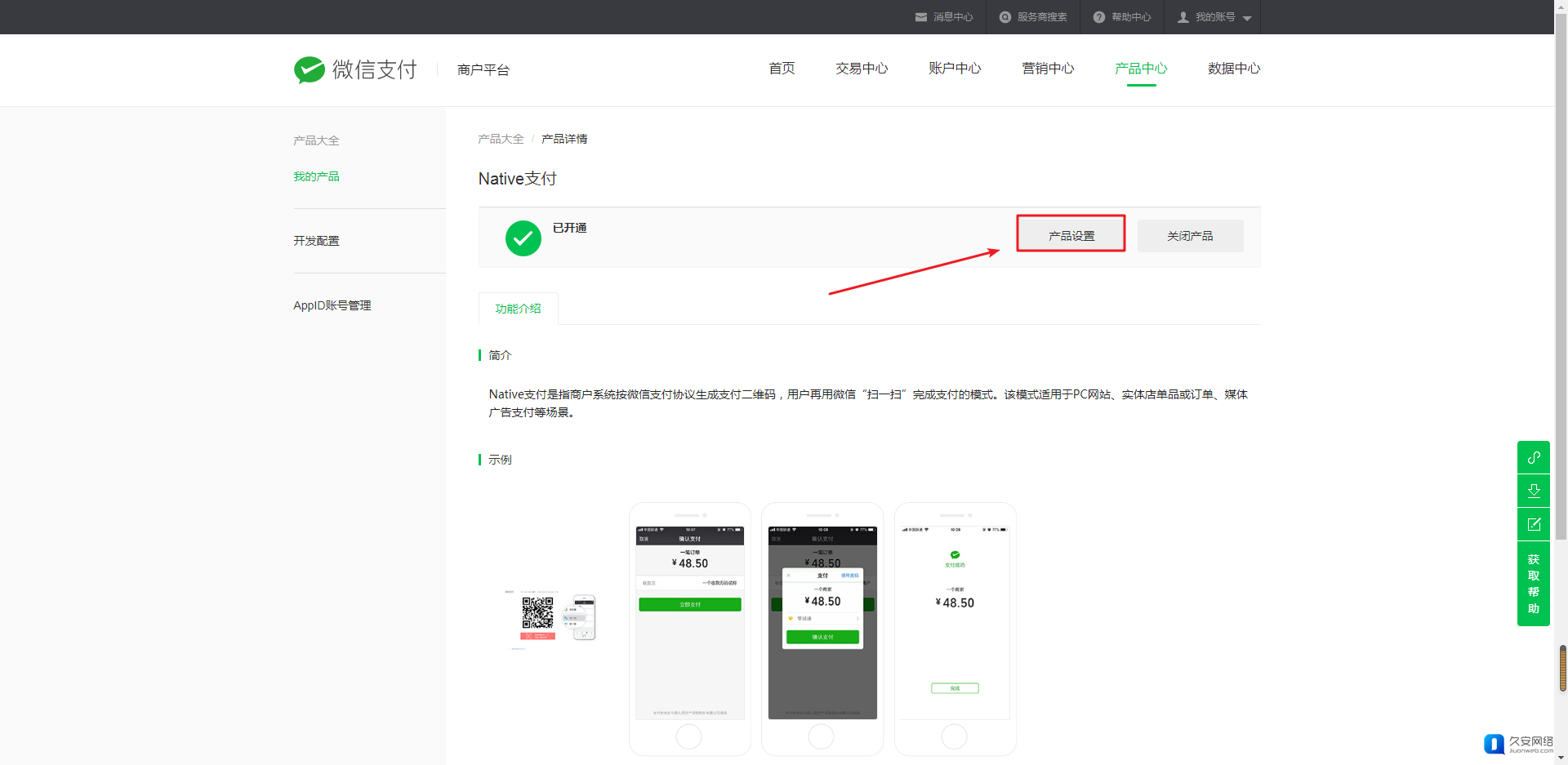Click the service provider search icon
Viewport: 1568px width, 765px height.
click(1005, 17)
